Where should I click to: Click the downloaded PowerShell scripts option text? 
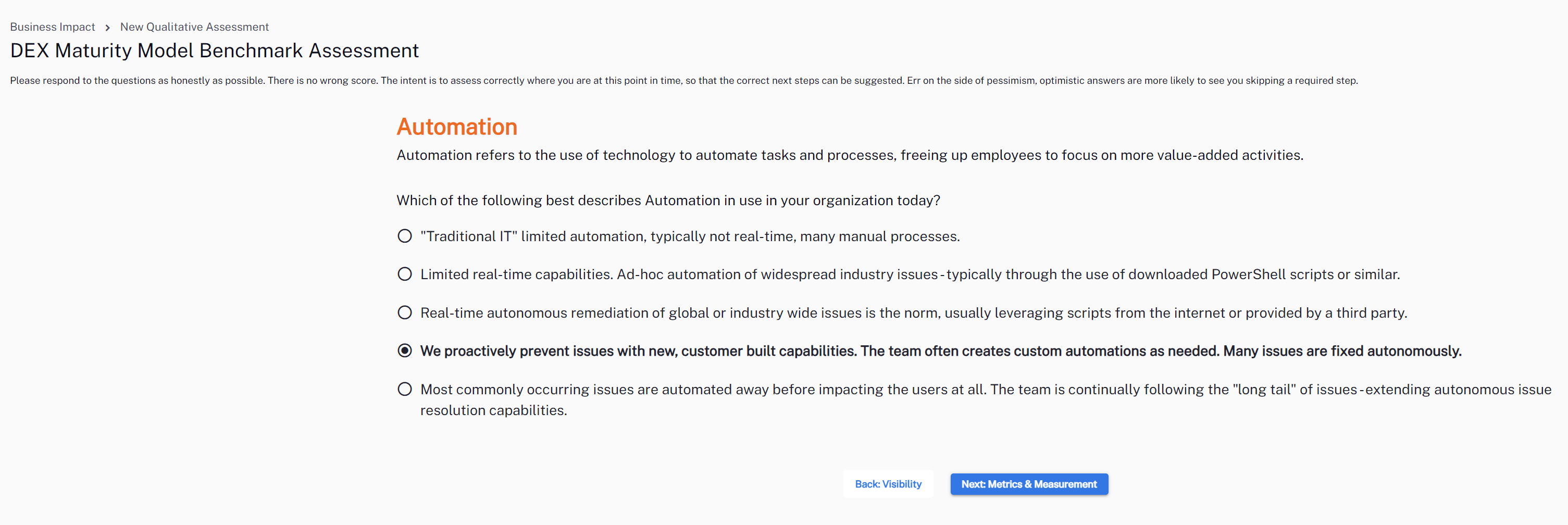[910, 274]
